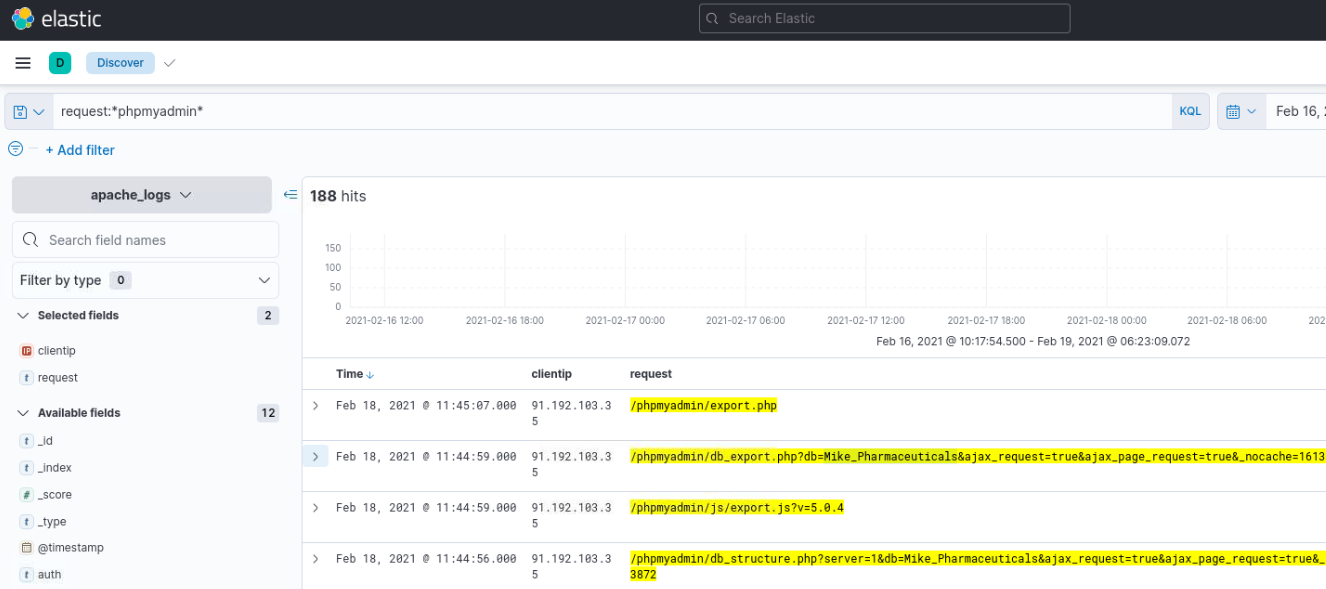This screenshot has height=589, width=1326.
Task: Collapse the Selected fields section
Action: pos(23,315)
